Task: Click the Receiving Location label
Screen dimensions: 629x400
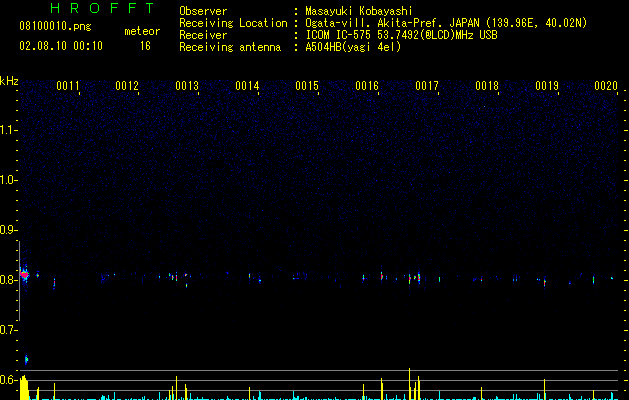Action: [233, 23]
